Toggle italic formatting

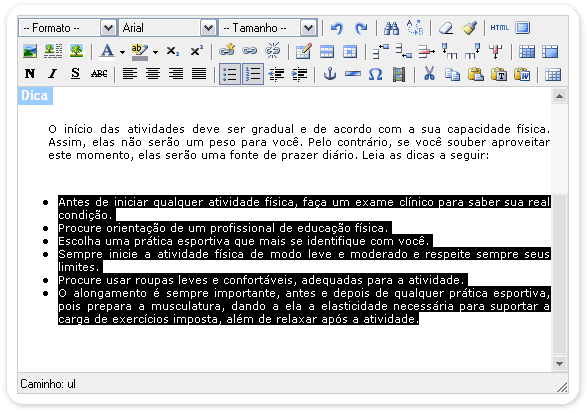click(x=53, y=74)
